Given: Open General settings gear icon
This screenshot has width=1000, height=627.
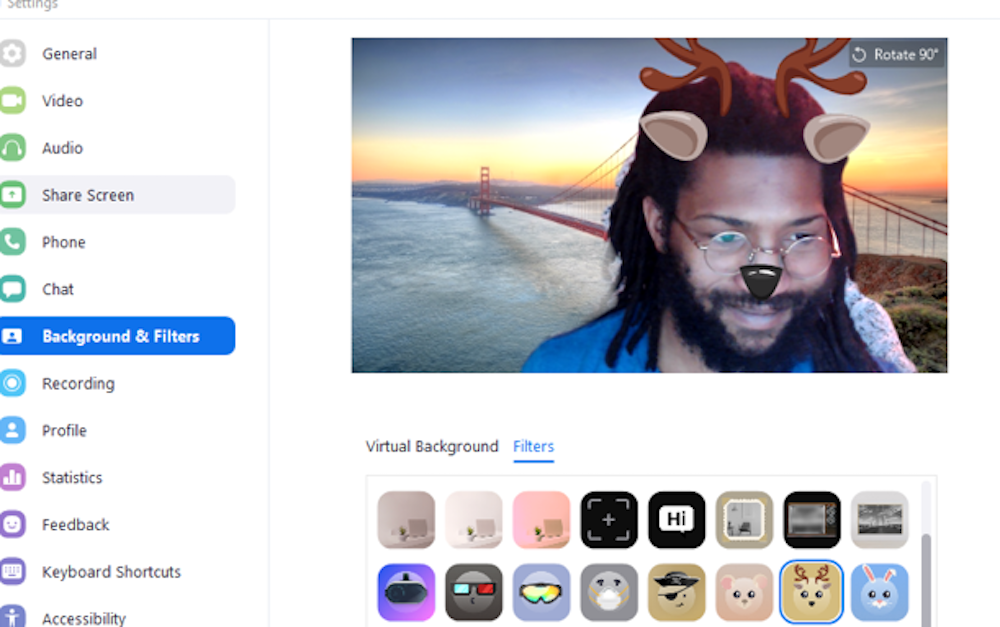Looking at the screenshot, I should click(11, 54).
